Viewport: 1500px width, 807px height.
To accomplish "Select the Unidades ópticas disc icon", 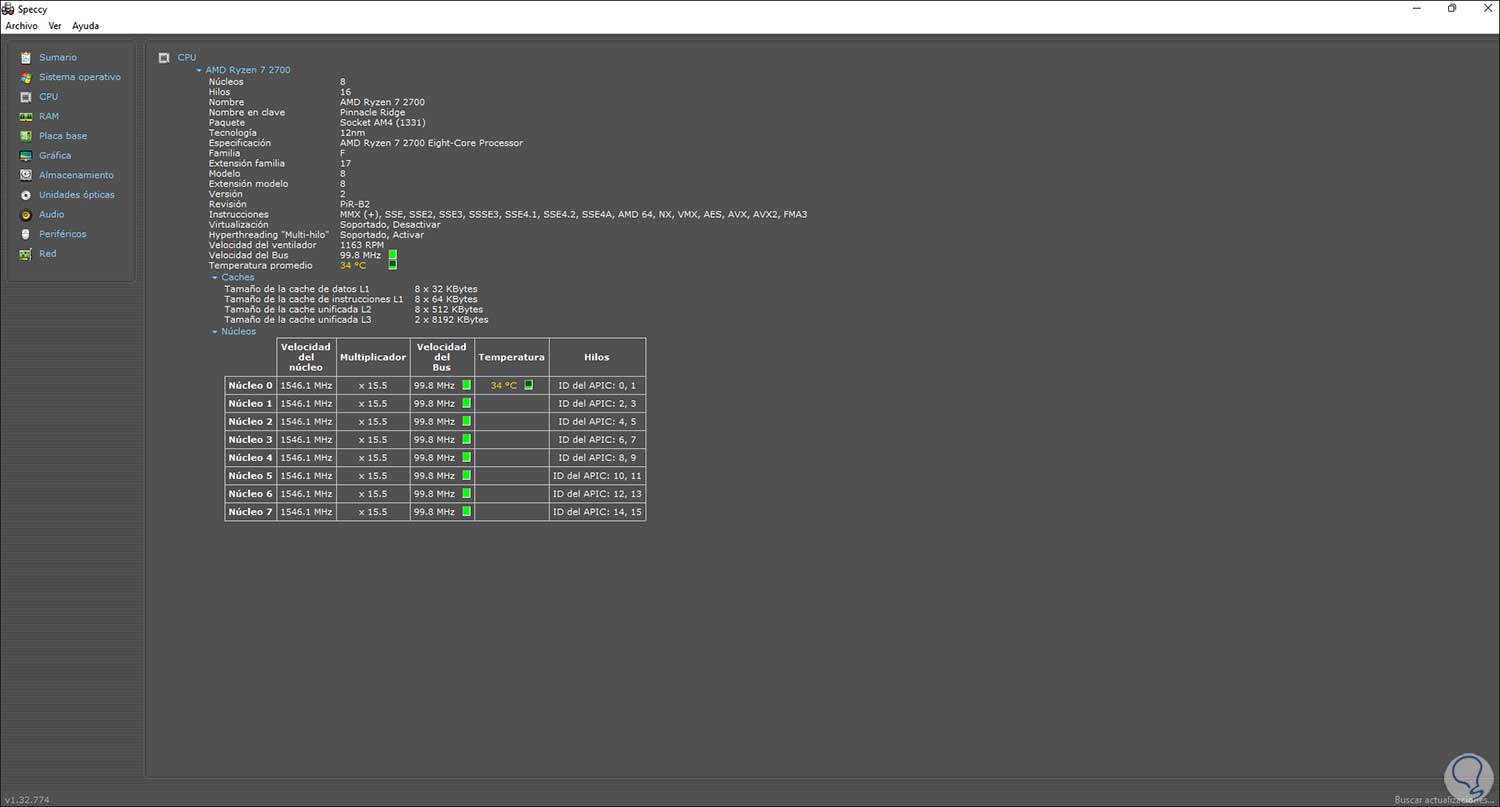I will (26, 195).
